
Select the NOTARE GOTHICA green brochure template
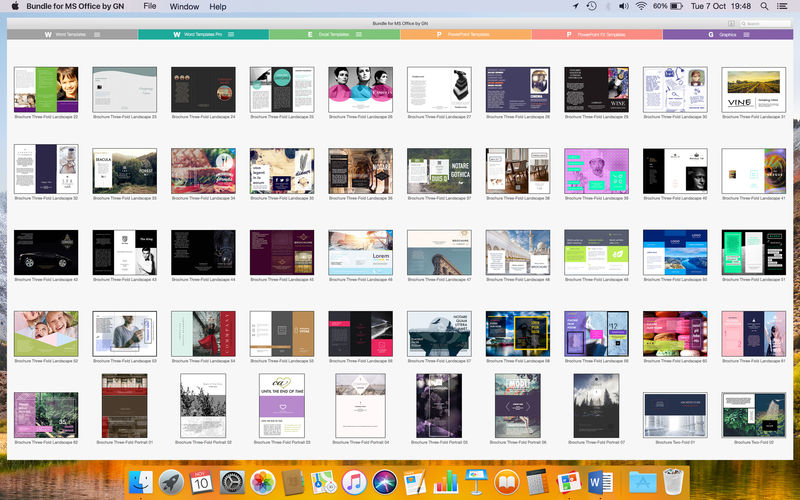pos(439,171)
